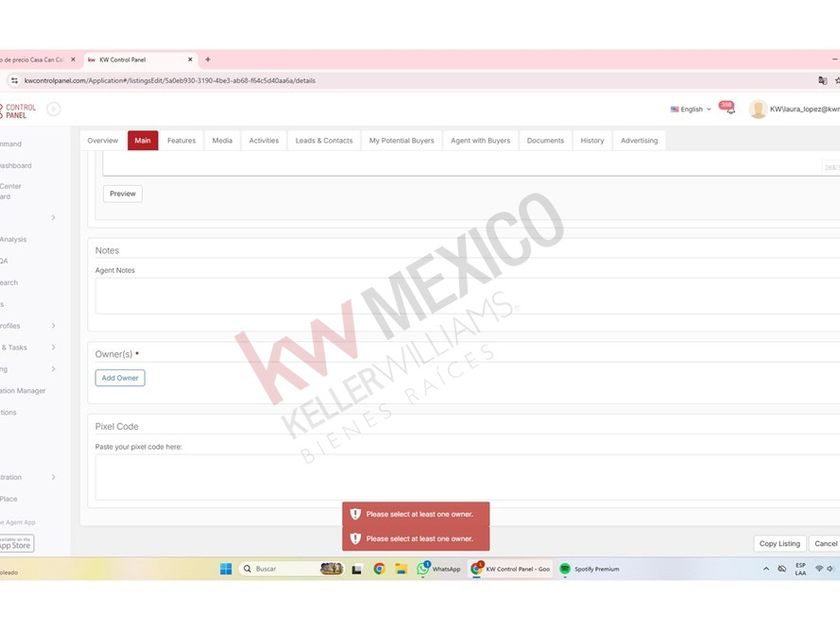
Task: Click the translate page icon
Action: coord(822,80)
